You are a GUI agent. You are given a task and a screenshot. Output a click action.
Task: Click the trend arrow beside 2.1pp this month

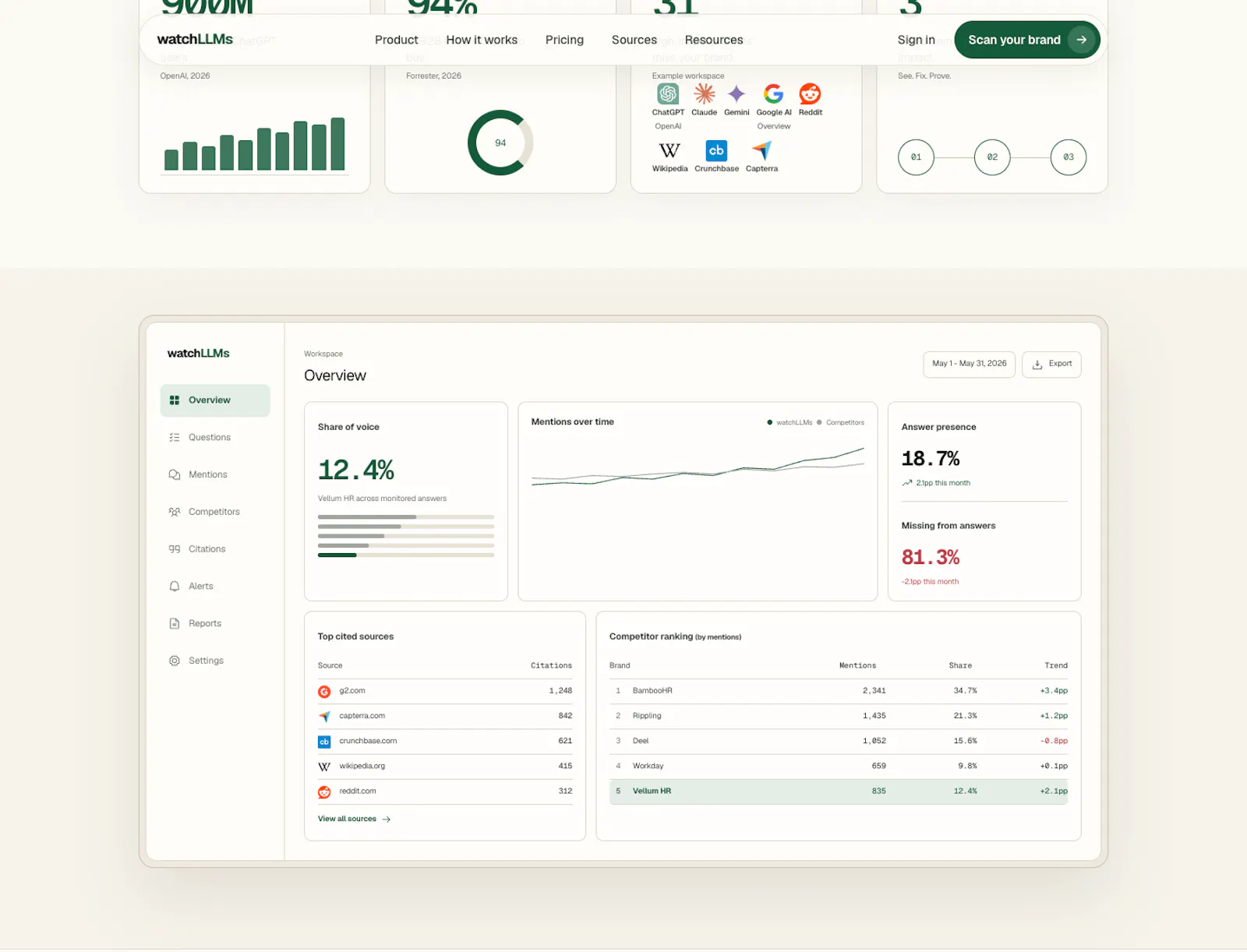coord(907,483)
